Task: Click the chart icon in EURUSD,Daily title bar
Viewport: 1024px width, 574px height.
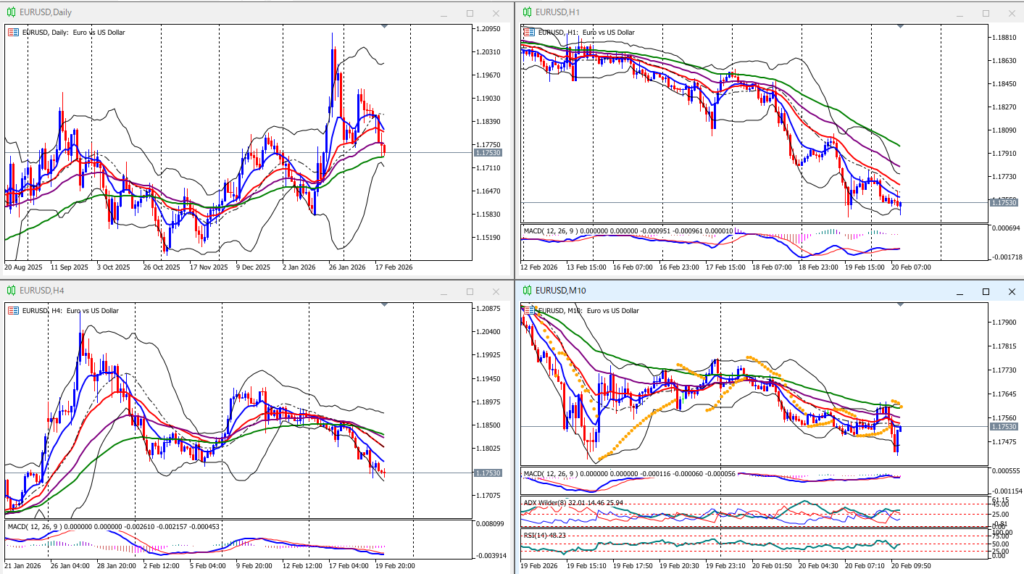Action: (x=11, y=12)
